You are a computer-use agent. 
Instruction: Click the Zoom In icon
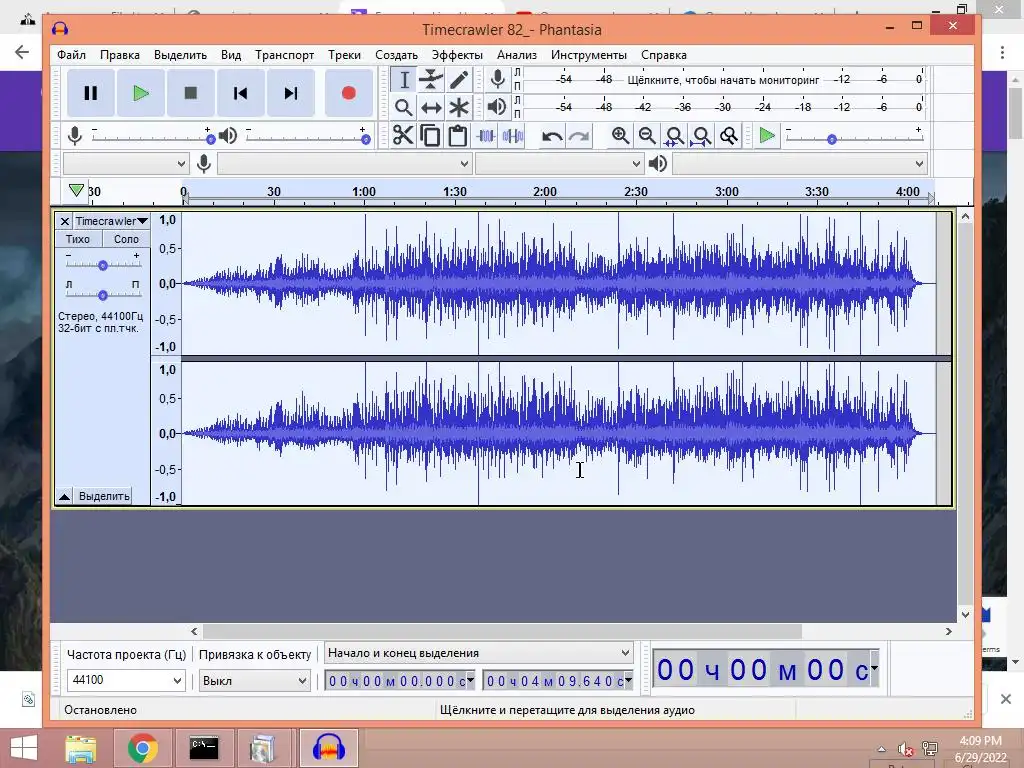[620, 136]
